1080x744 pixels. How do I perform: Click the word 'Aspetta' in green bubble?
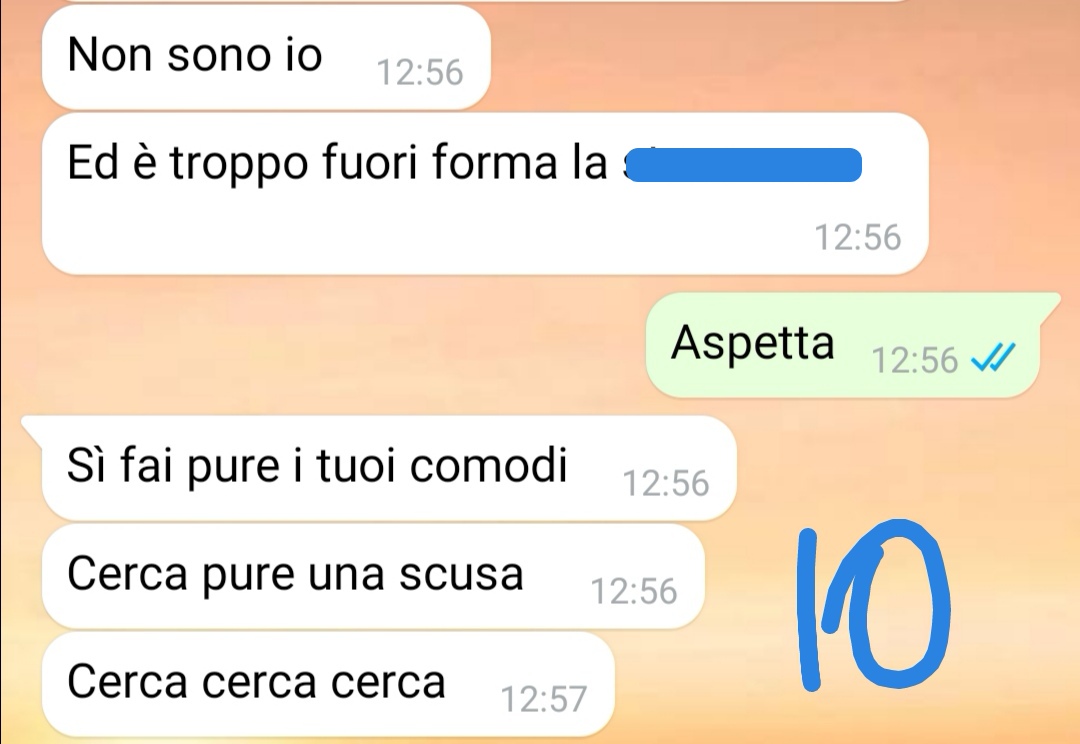[752, 344]
